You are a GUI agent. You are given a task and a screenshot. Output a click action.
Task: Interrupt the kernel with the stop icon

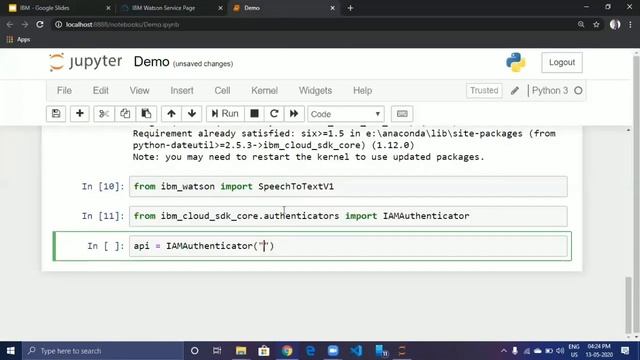coord(254,114)
